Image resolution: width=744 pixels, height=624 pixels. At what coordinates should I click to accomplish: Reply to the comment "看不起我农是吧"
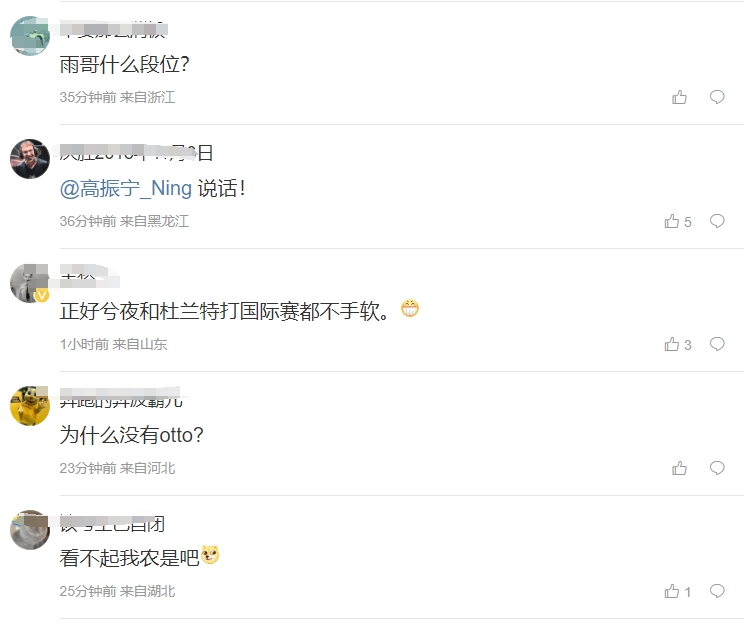[x=717, y=591]
